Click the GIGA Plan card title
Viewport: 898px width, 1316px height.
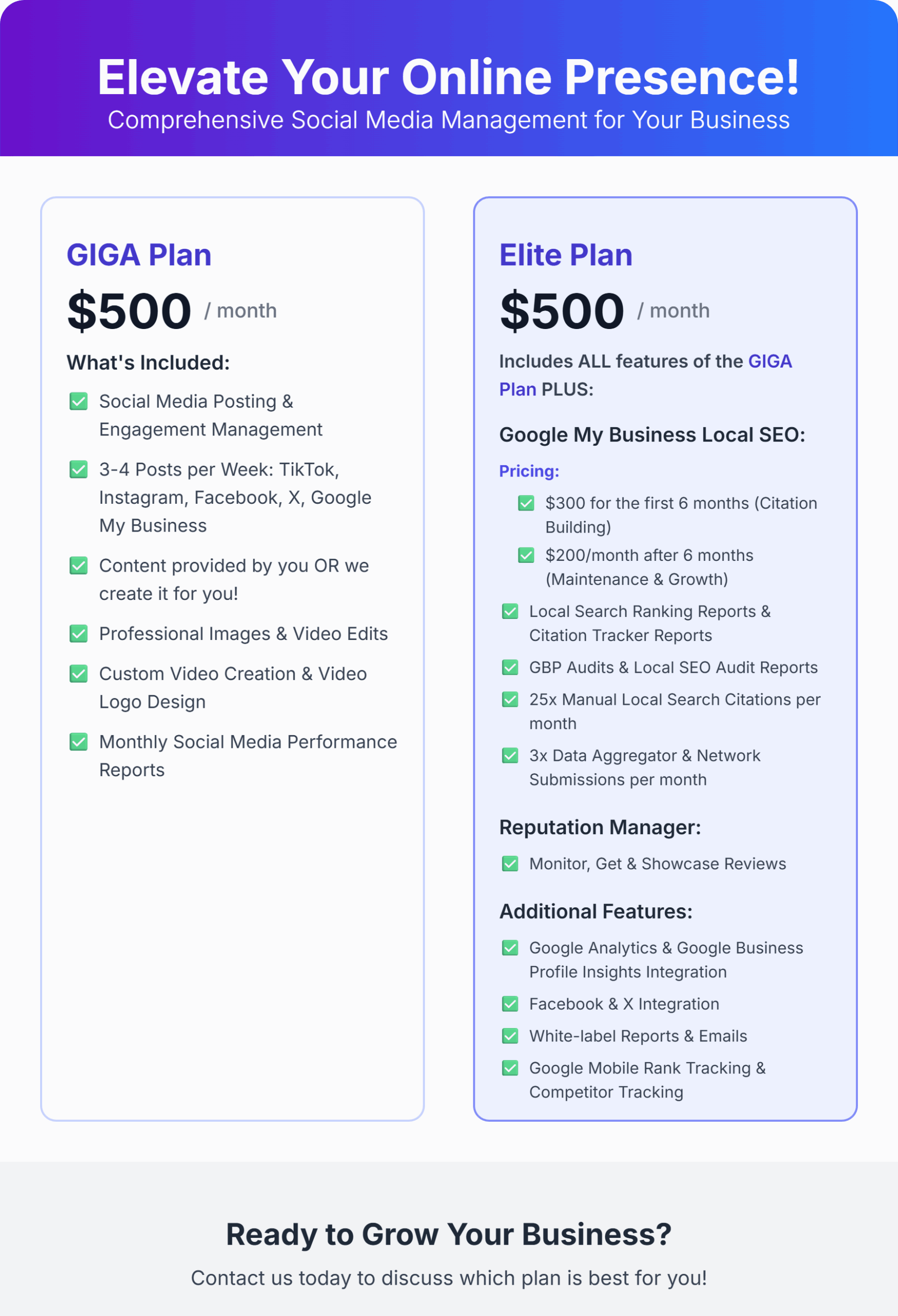139,255
